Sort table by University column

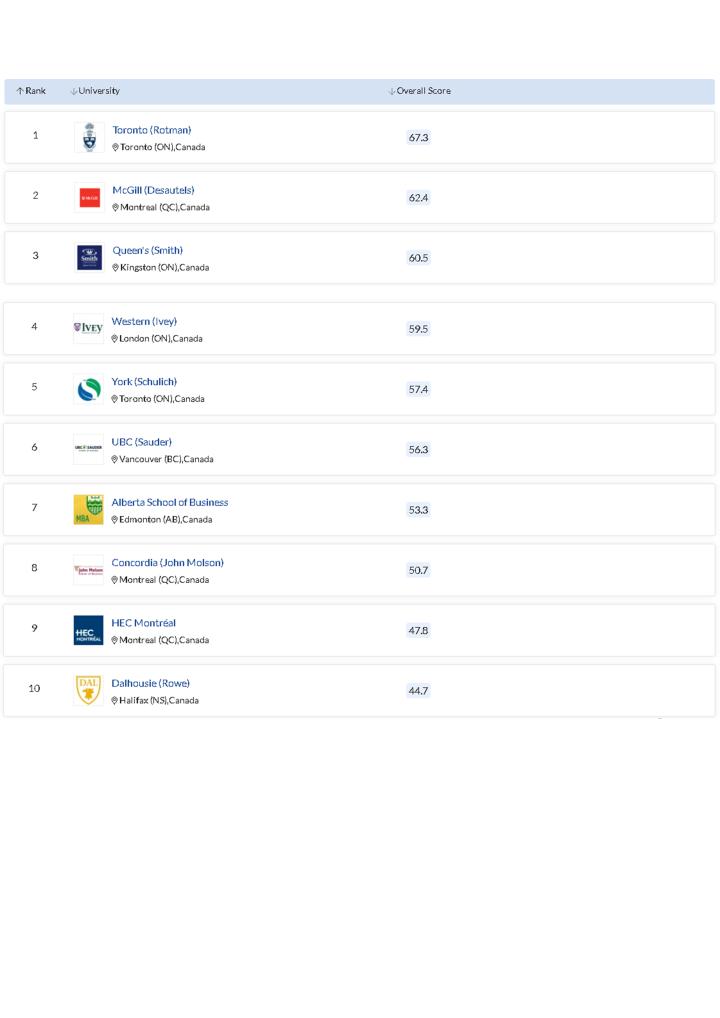pos(95,91)
